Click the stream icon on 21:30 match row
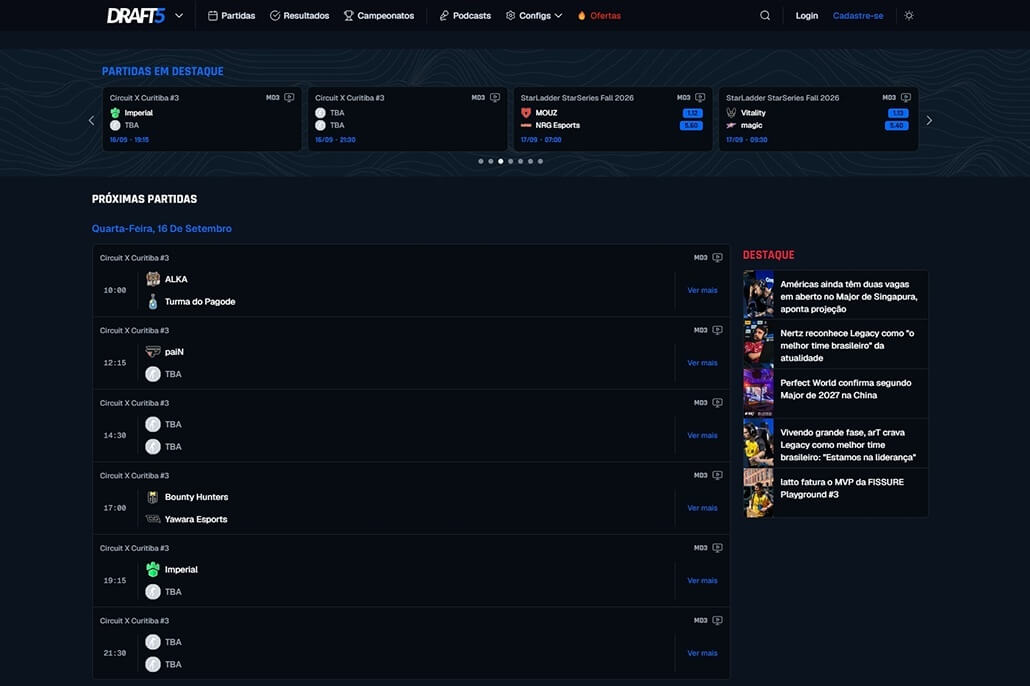 tap(717, 620)
